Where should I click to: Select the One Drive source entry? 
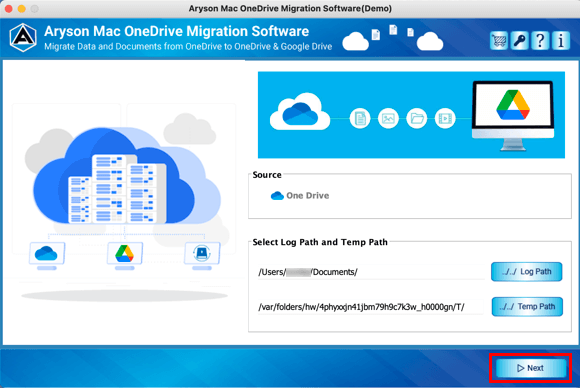(x=300, y=196)
